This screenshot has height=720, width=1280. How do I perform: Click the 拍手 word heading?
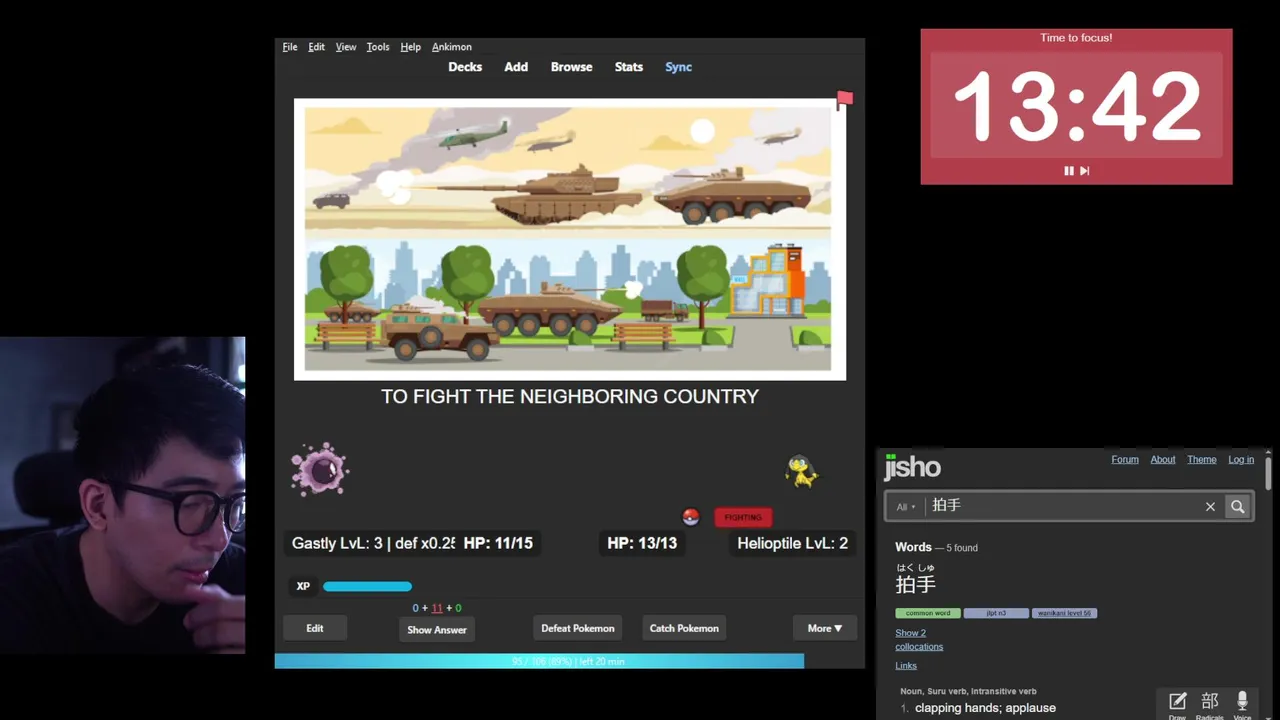915,584
